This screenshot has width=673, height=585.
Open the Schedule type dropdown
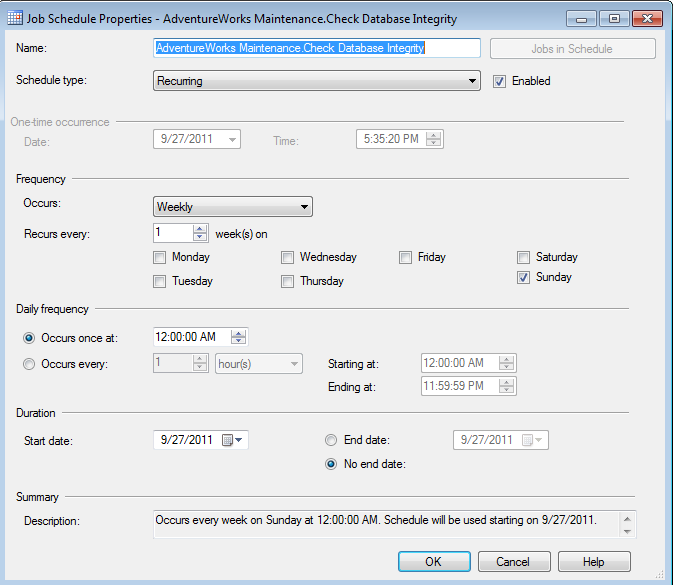[317, 81]
